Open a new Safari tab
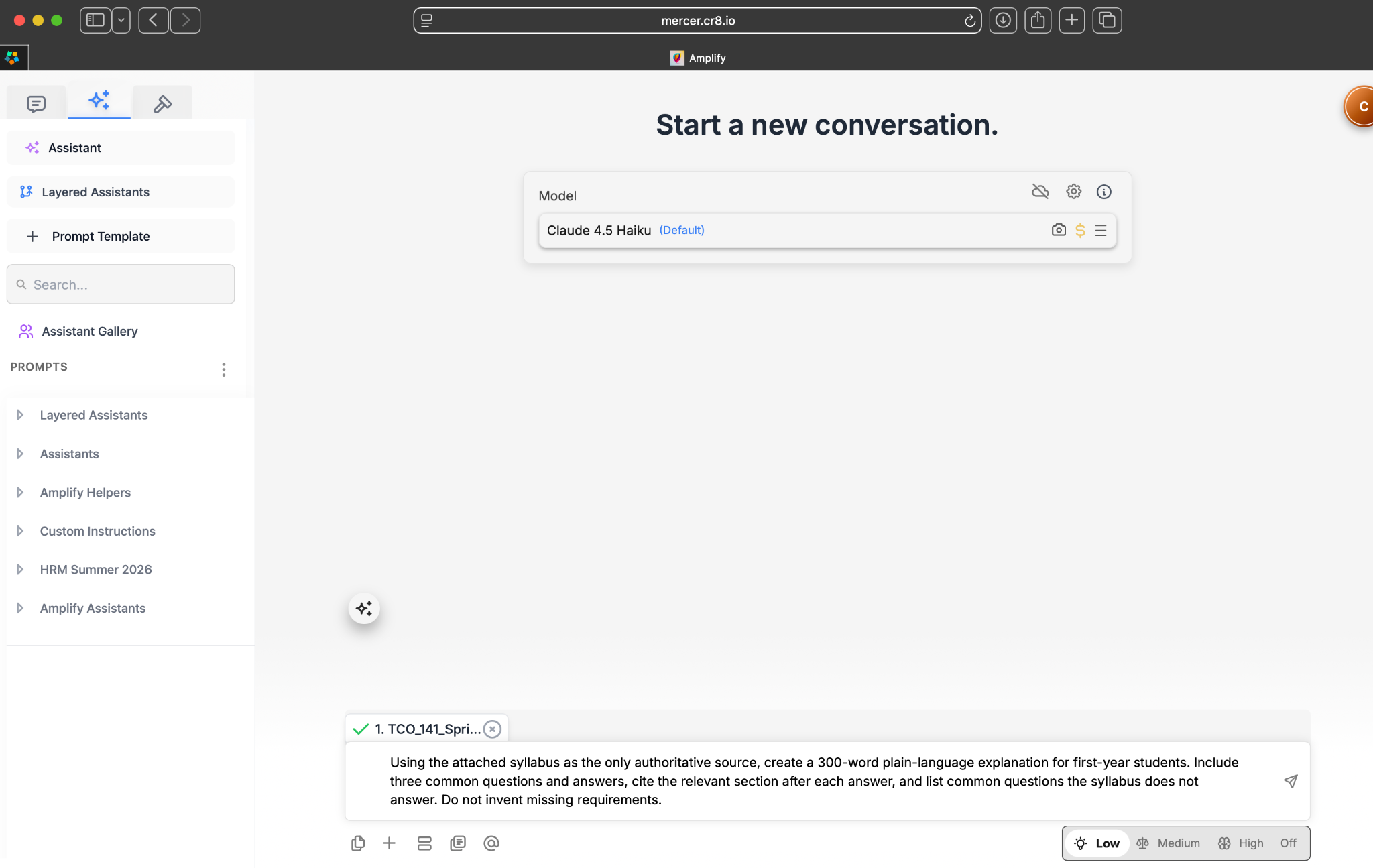The image size is (1373, 868). click(1072, 20)
